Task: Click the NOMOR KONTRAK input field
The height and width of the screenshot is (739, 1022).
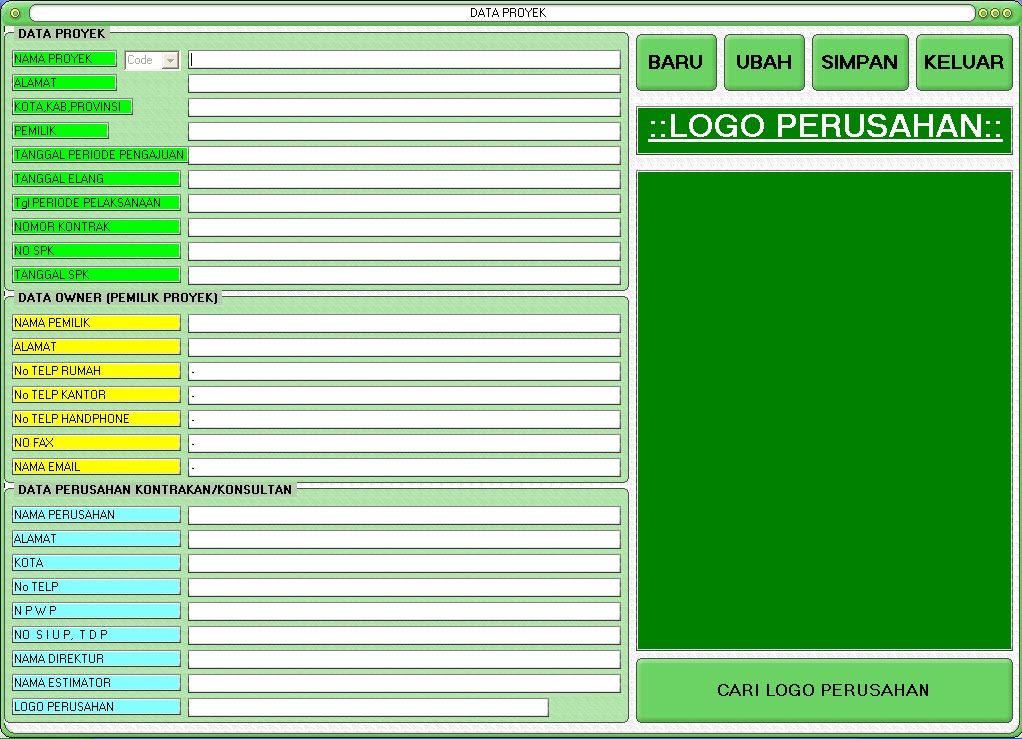Action: 404,227
